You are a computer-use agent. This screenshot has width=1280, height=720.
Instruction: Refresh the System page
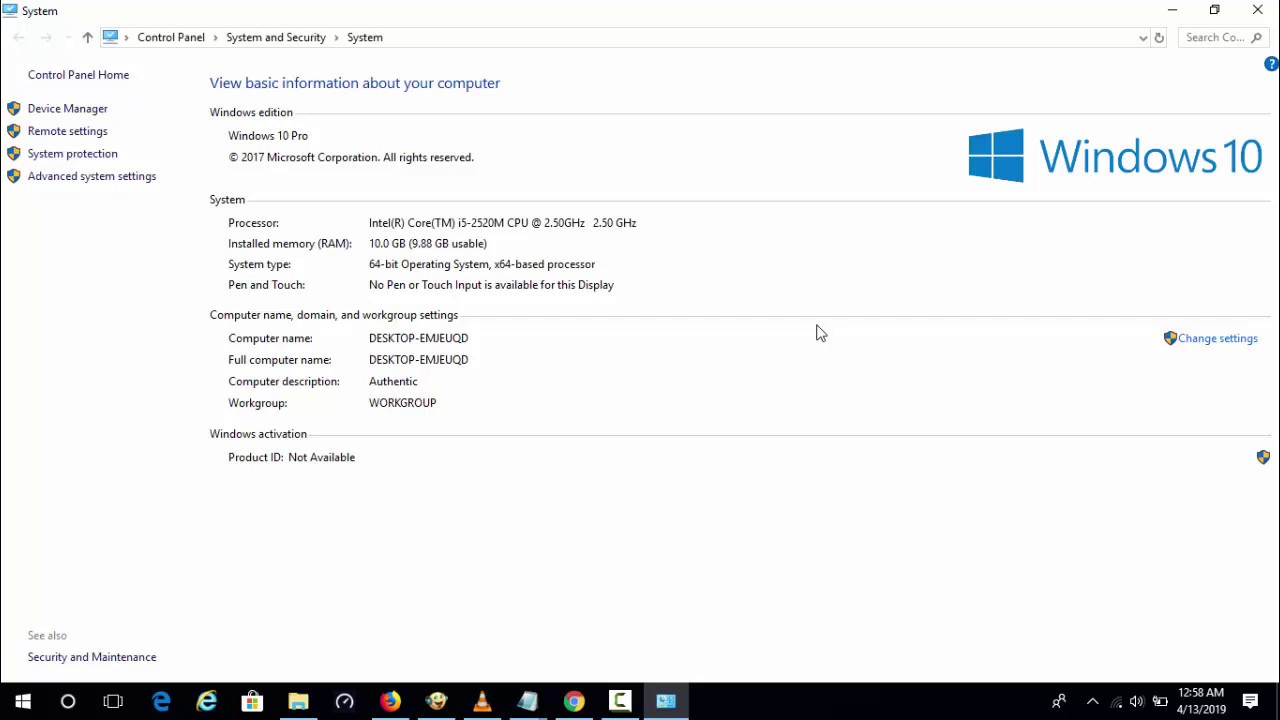coord(1159,38)
